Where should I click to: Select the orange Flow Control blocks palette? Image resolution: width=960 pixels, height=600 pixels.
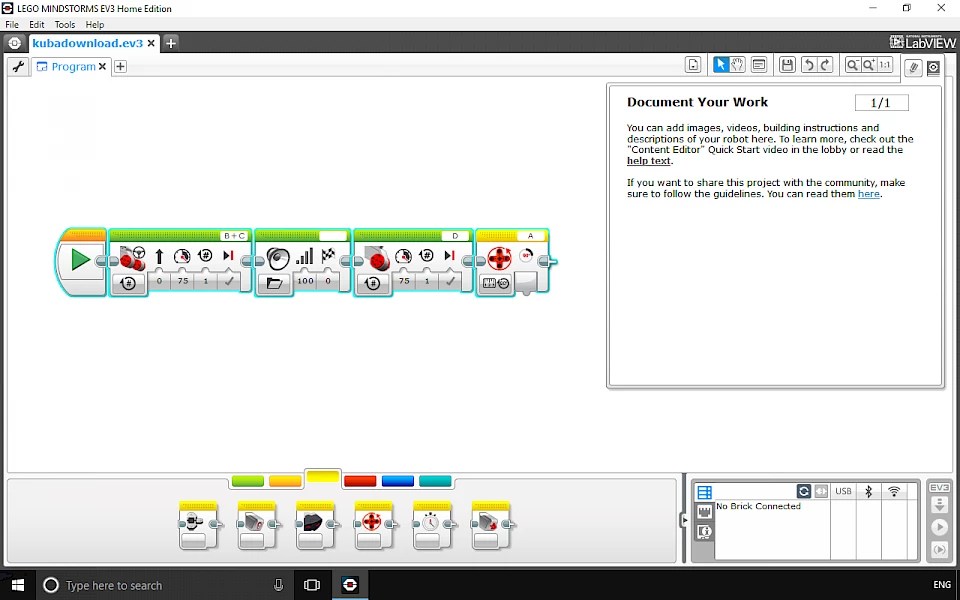click(285, 482)
